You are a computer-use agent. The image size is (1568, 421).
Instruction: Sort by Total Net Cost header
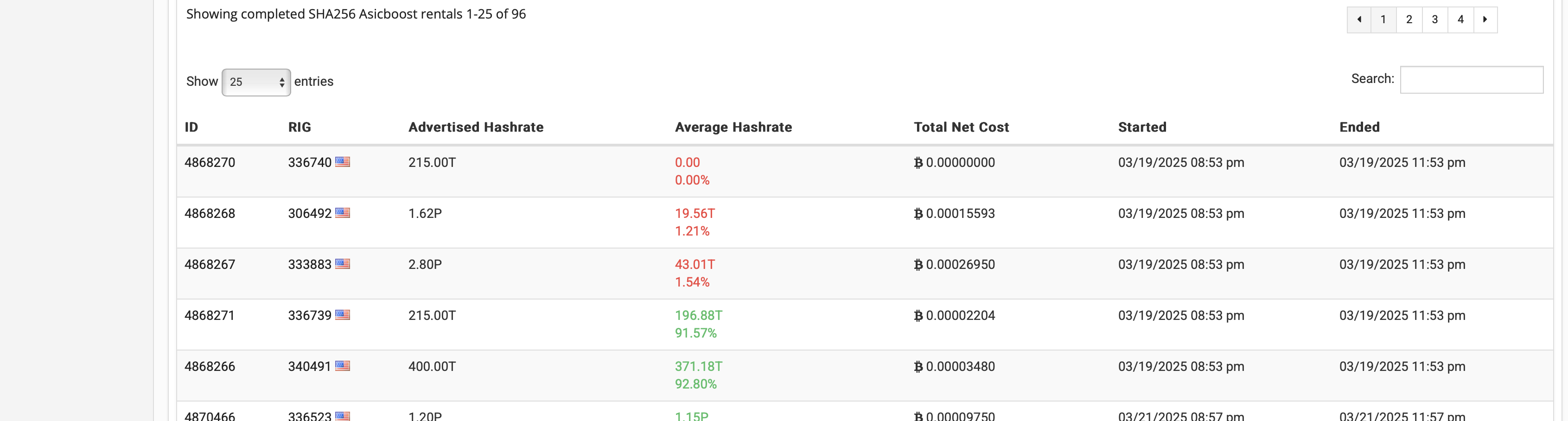click(x=961, y=127)
